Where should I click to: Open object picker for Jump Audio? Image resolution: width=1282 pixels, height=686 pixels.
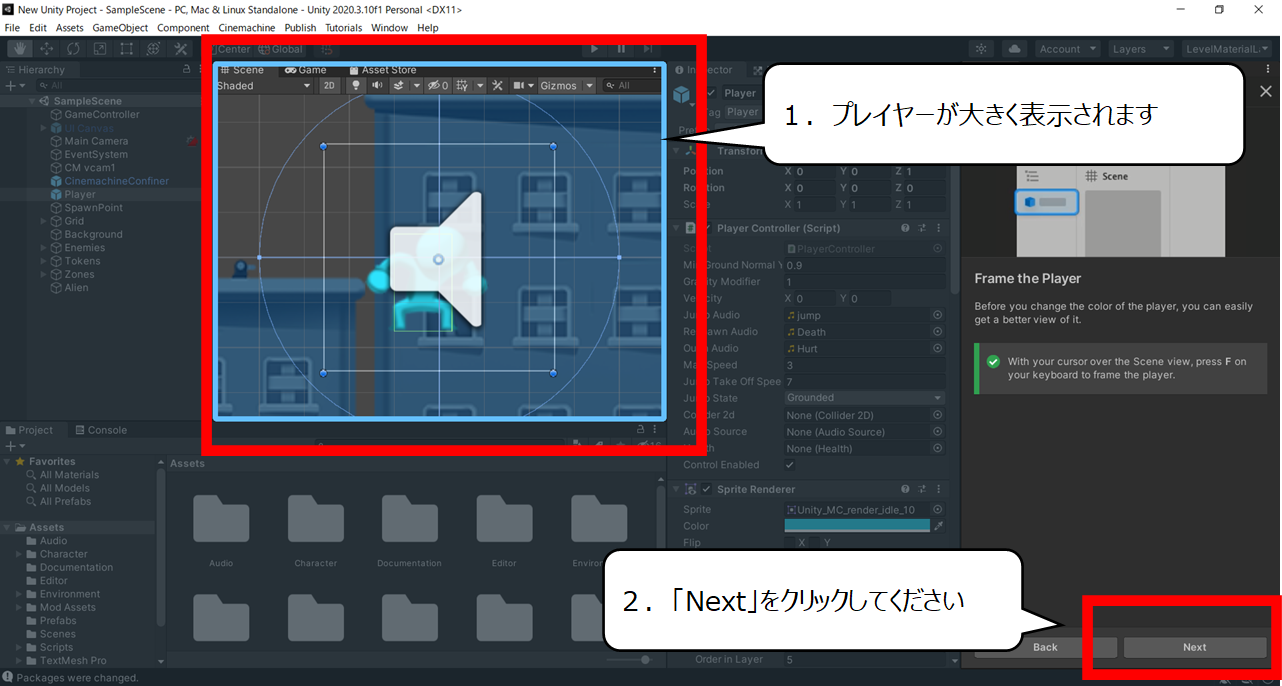point(938,315)
